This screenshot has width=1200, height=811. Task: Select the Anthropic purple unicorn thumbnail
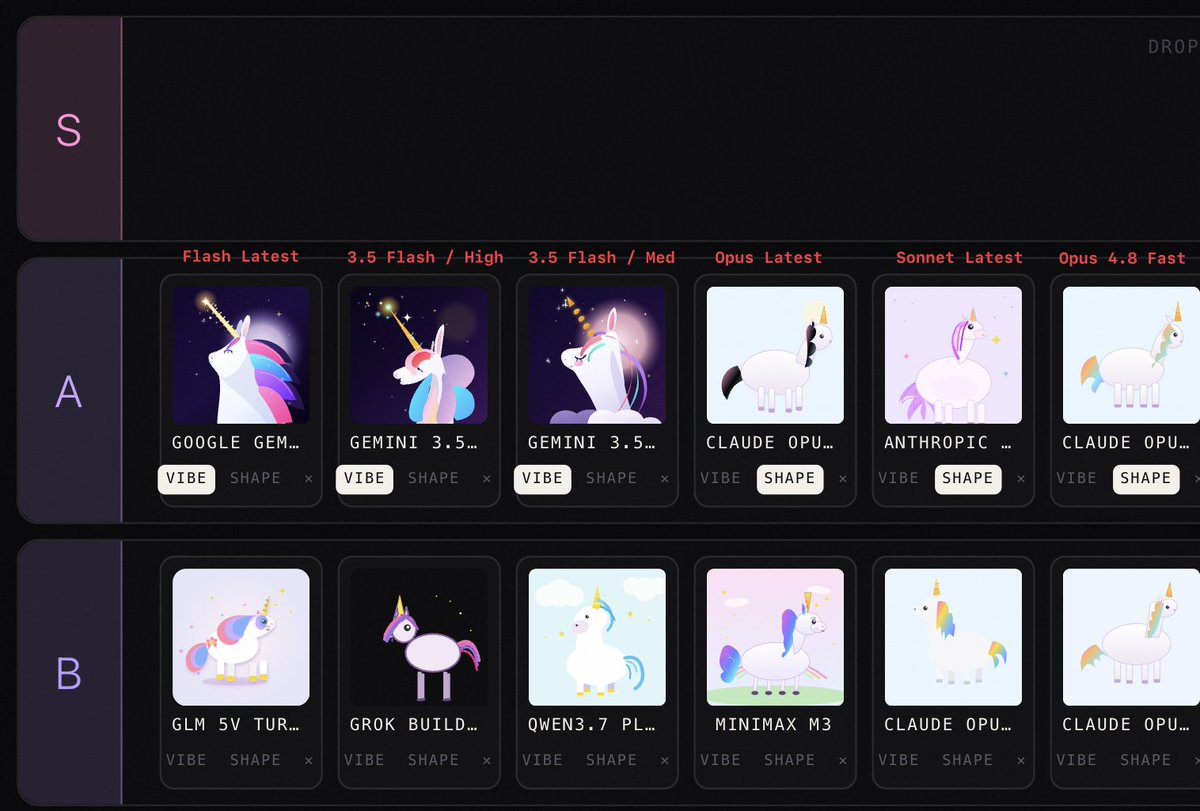coord(953,355)
